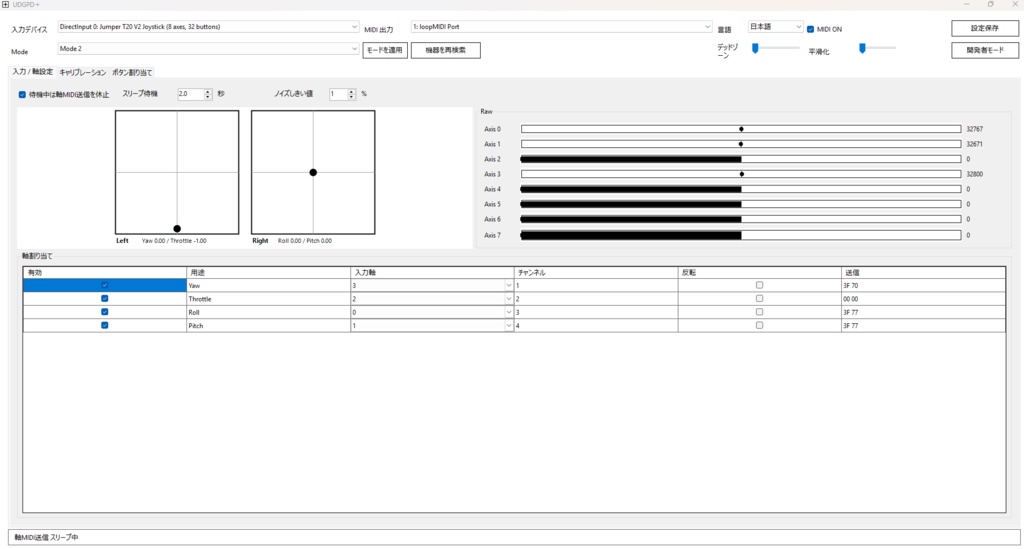
Task: Expand the 入力軸 dropdown in Pitch row
Action: point(509,325)
